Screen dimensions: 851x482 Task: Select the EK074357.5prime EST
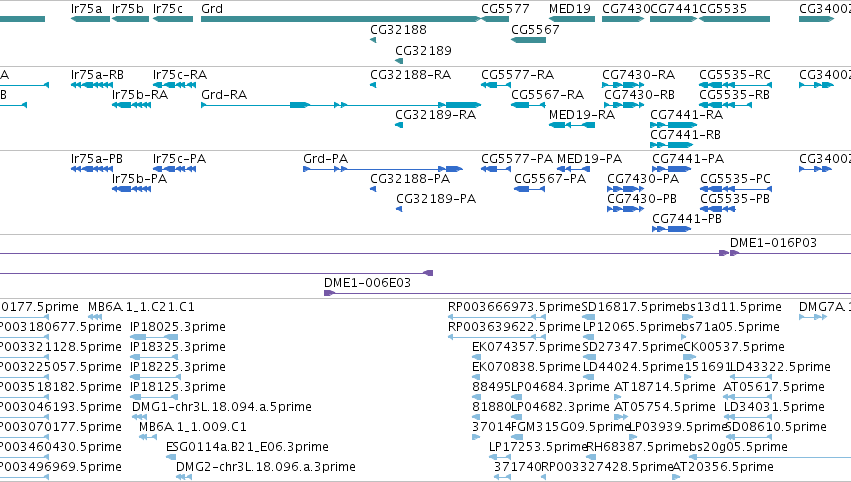click(477, 357)
